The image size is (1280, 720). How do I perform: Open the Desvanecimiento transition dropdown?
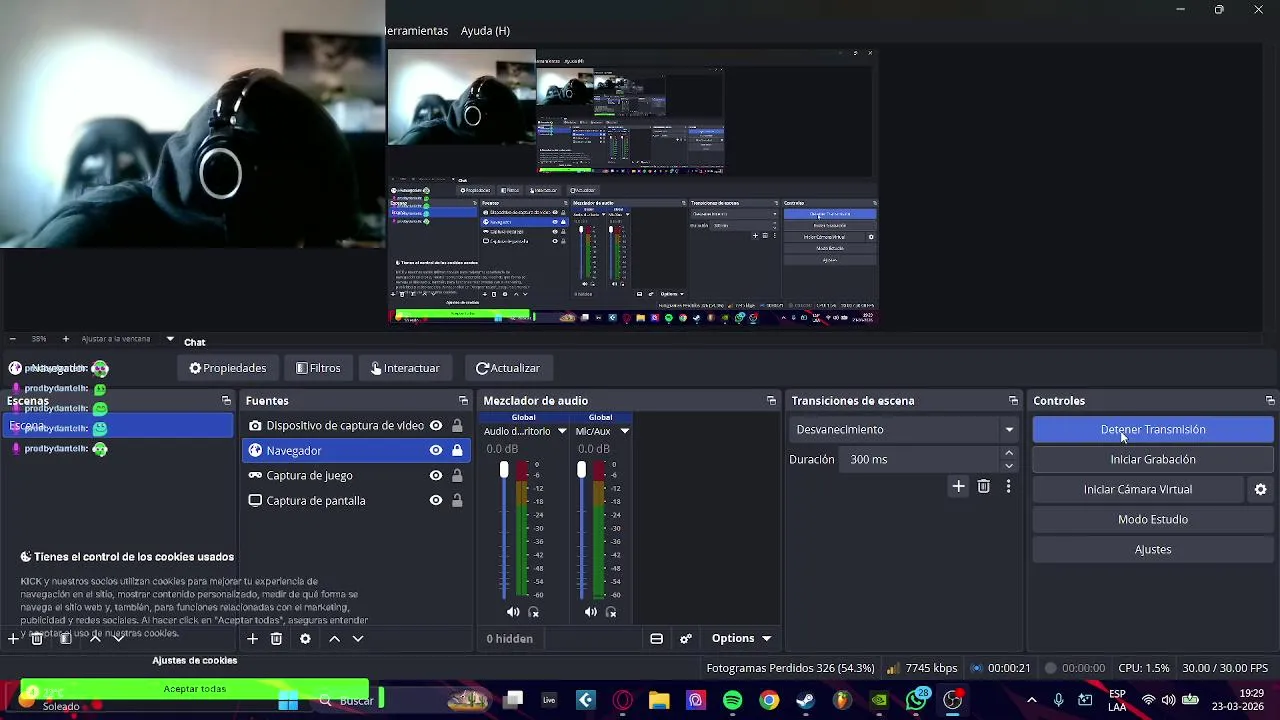click(x=905, y=429)
